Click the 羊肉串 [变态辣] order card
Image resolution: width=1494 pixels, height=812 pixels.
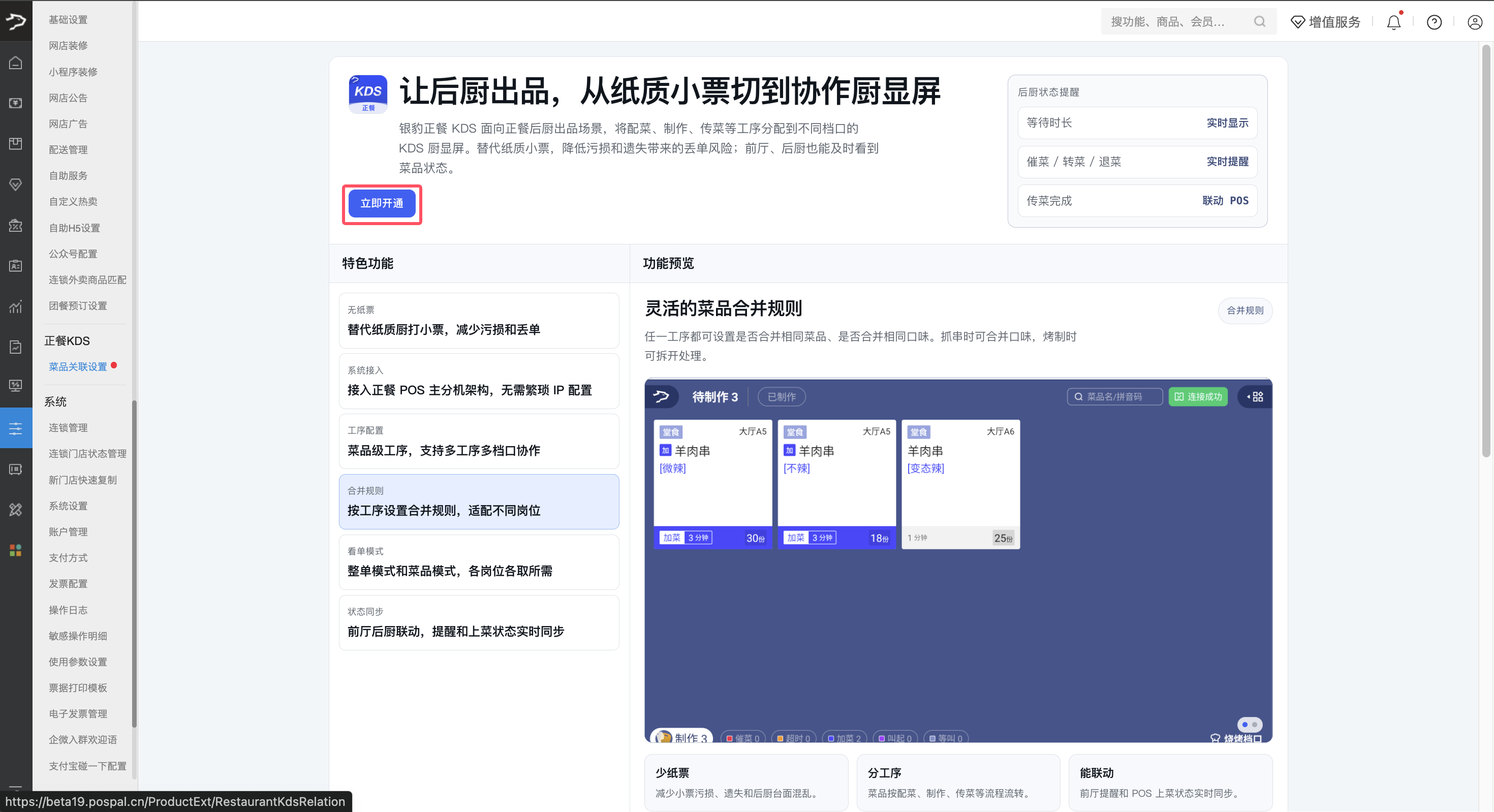tap(960, 484)
